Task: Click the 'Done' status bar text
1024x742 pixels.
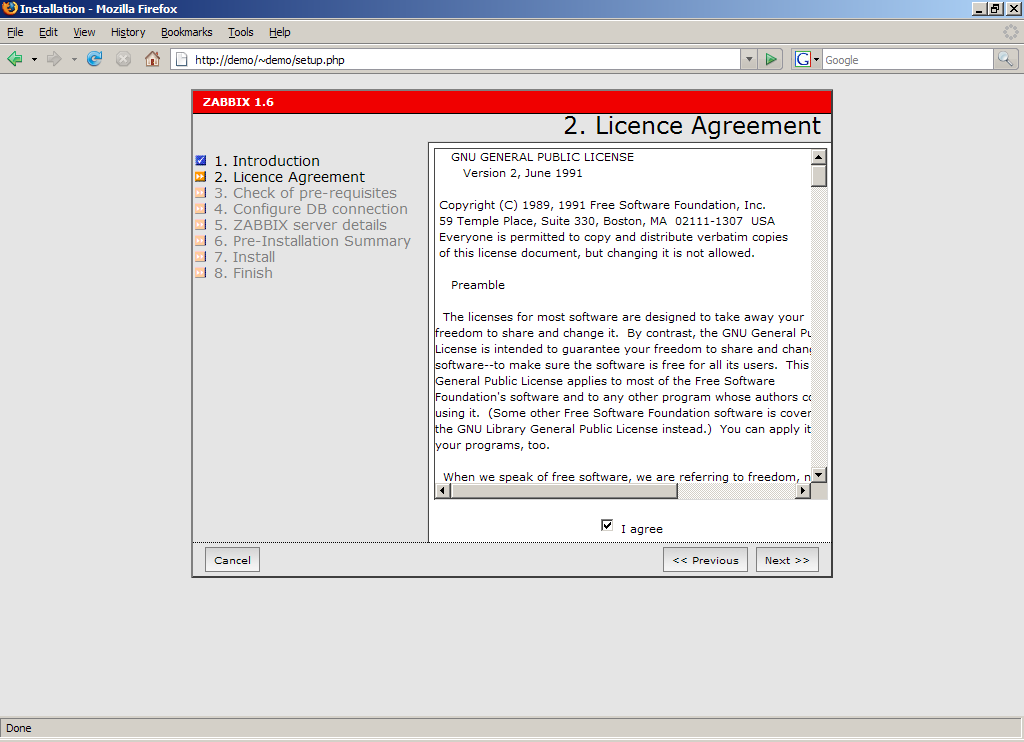Action: click(18, 728)
